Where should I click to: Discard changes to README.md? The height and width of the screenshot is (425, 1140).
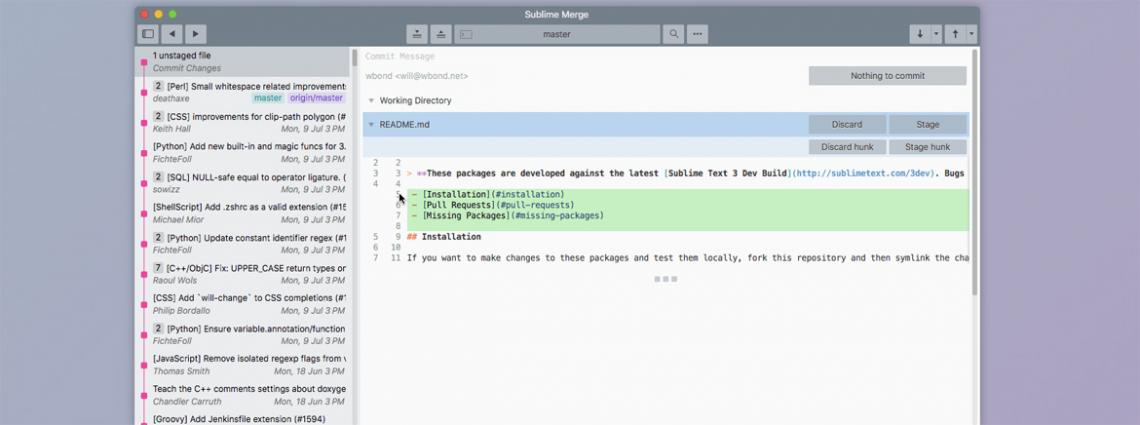(x=847, y=124)
